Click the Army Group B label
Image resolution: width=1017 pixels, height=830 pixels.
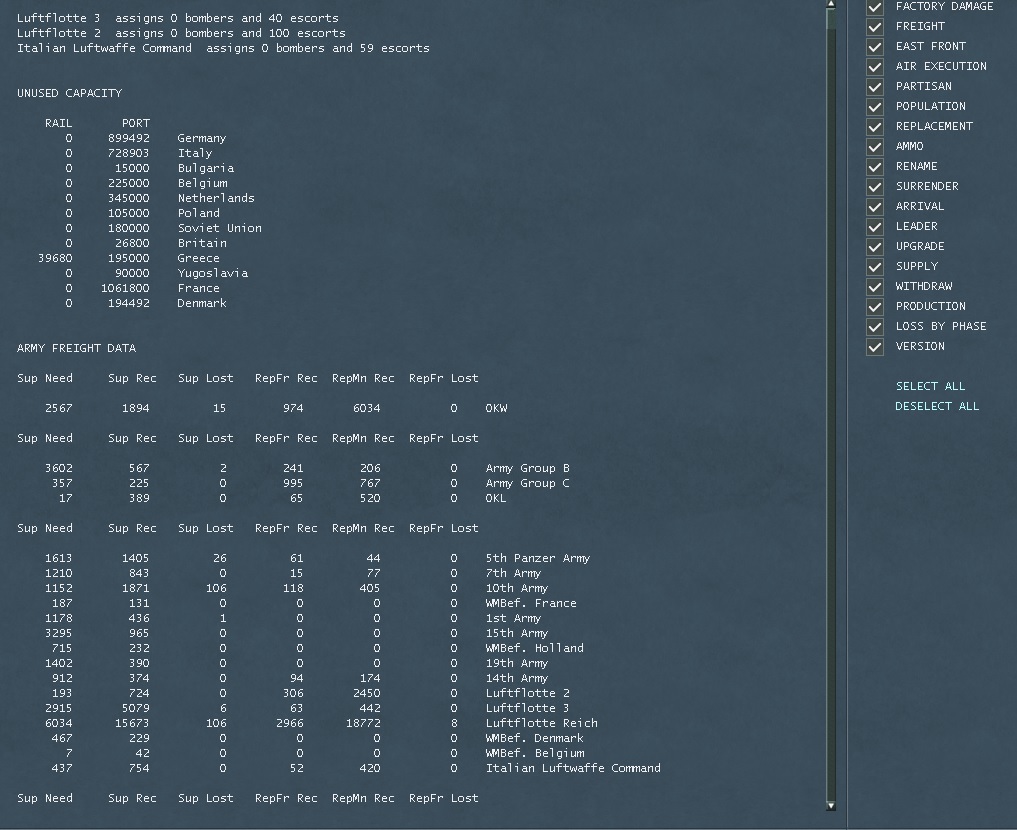tap(527, 468)
